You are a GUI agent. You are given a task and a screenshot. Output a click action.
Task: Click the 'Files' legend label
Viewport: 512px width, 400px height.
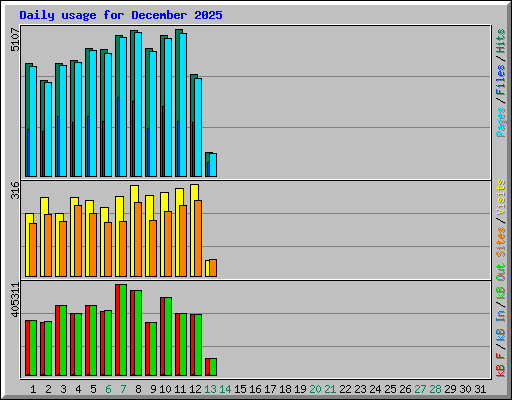[x=501, y=80]
